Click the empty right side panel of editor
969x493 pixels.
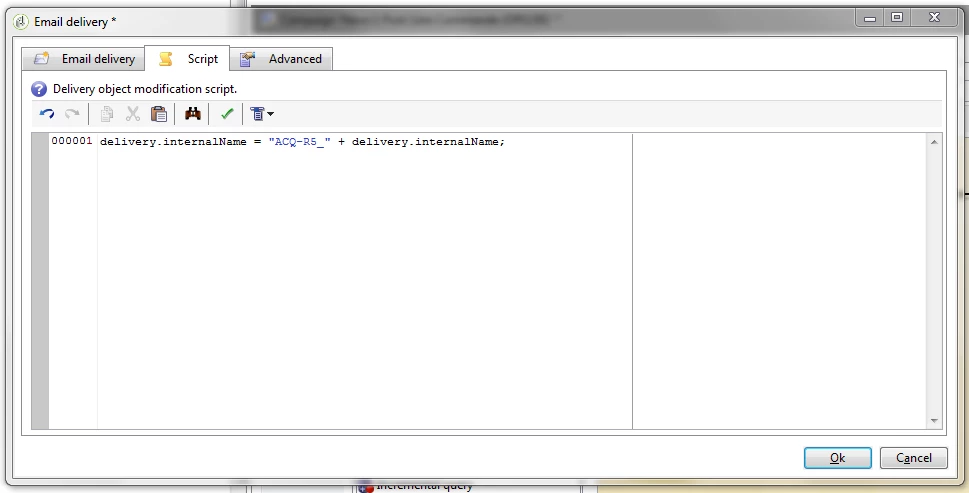click(780, 281)
